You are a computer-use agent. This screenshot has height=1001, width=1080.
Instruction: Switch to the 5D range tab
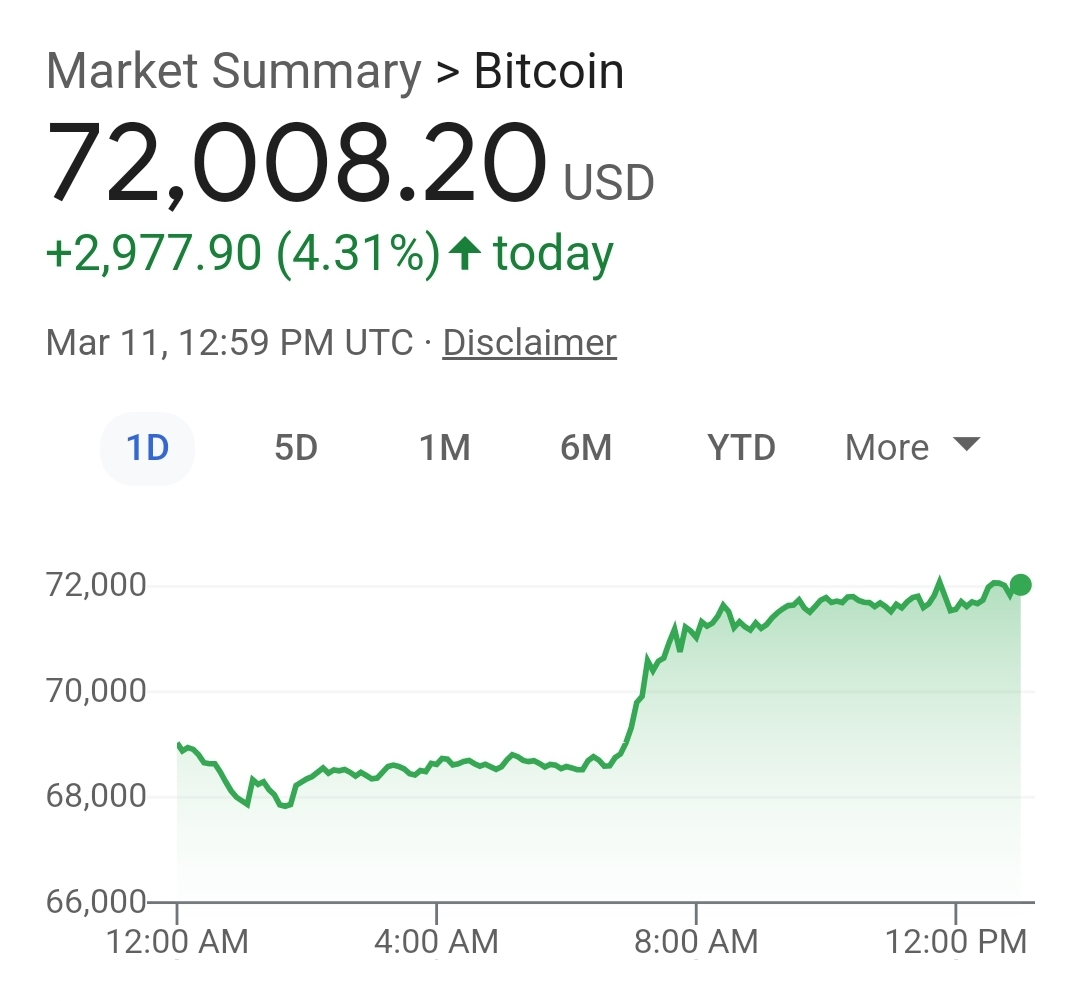(x=296, y=448)
